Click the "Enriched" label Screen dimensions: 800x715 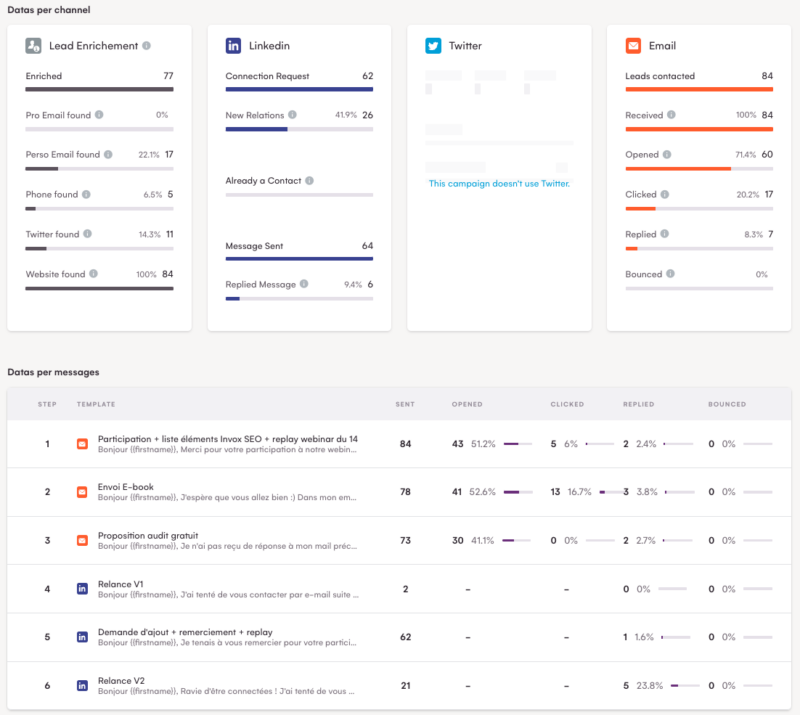pyautogui.click(x=43, y=76)
